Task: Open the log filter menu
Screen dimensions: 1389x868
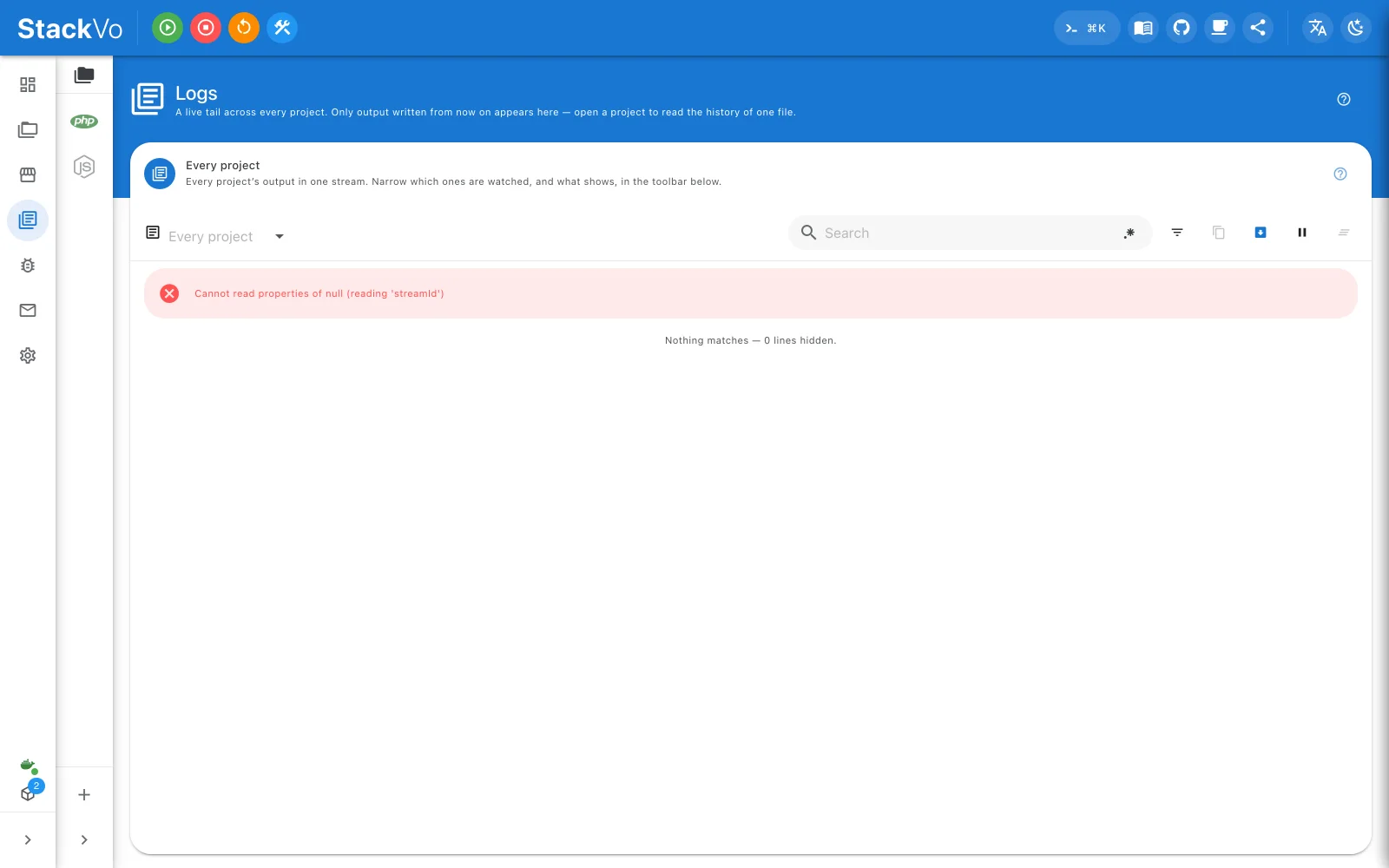Action: pyautogui.click(x=1177, y=233)
